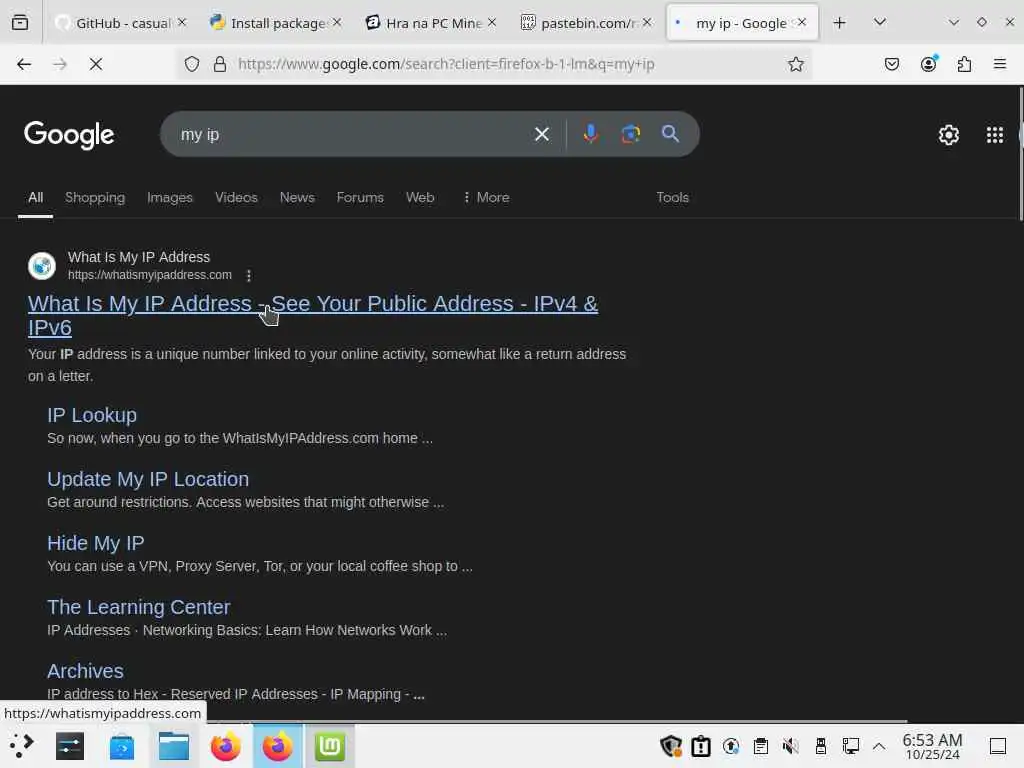This screenshot has width=1024, height=768.
Task: Open the Tools options
Action: pyautogui.click(x=673, y=197)
